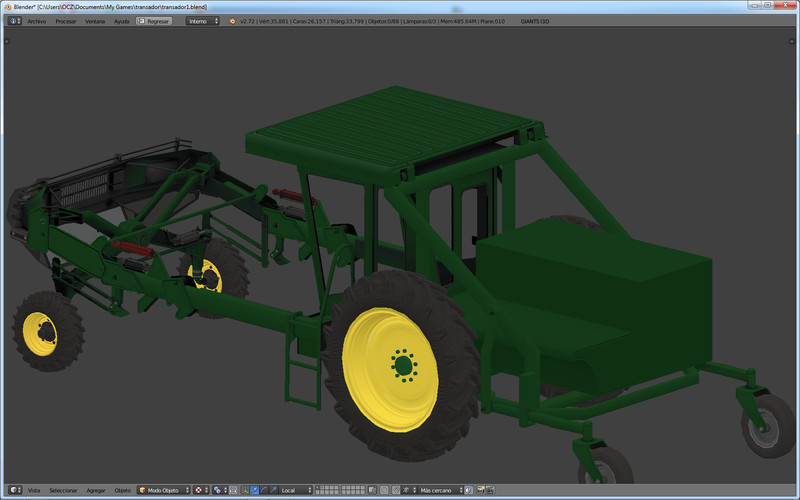
Task: Select the rotate manipulator icon
Action: [262, 490]
